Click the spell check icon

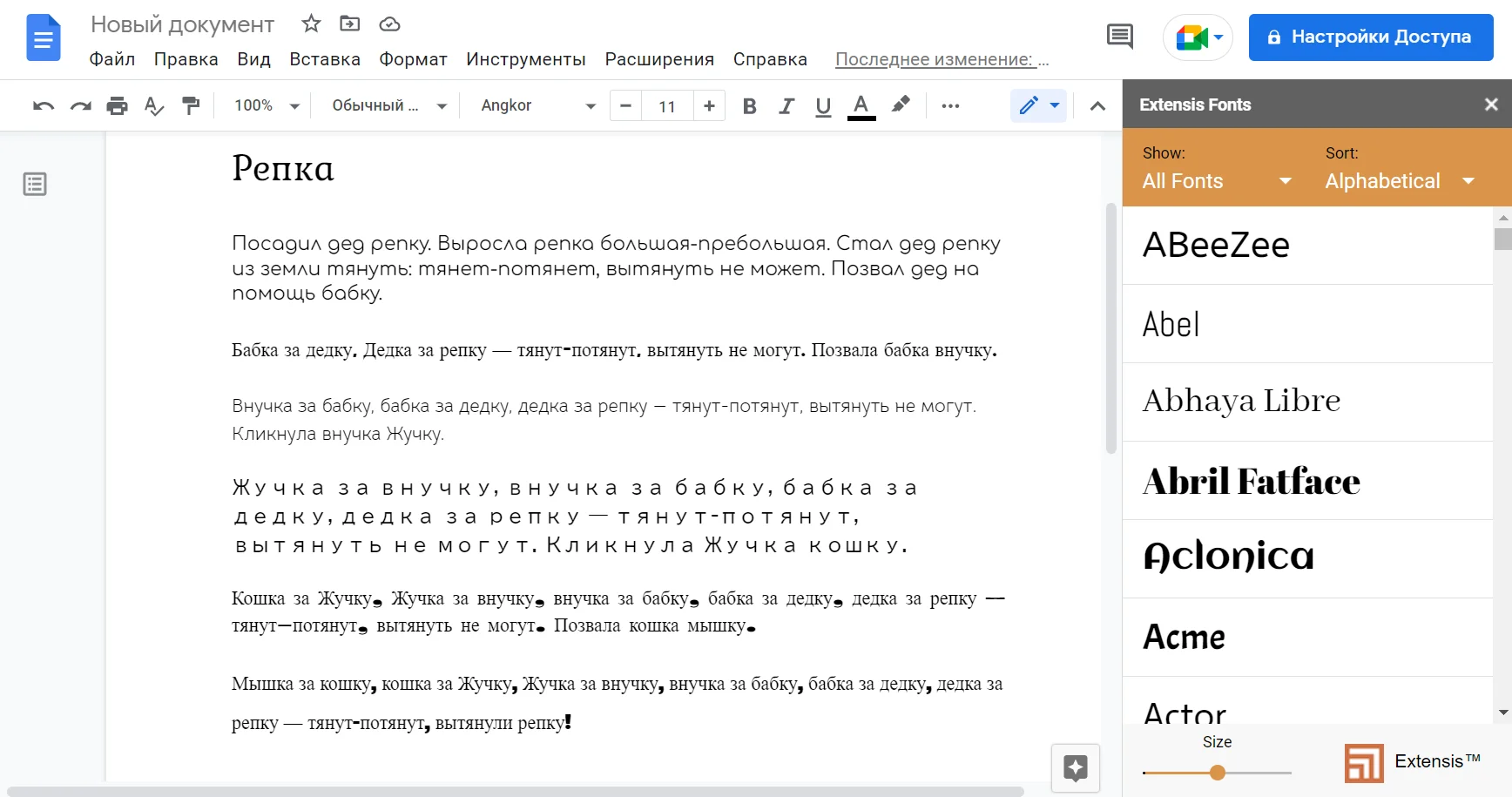(153, 106)
